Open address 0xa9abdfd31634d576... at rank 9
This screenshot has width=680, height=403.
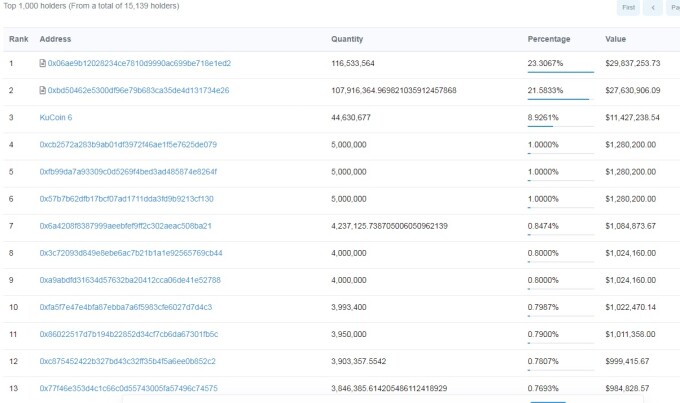(x=130, y=280)
